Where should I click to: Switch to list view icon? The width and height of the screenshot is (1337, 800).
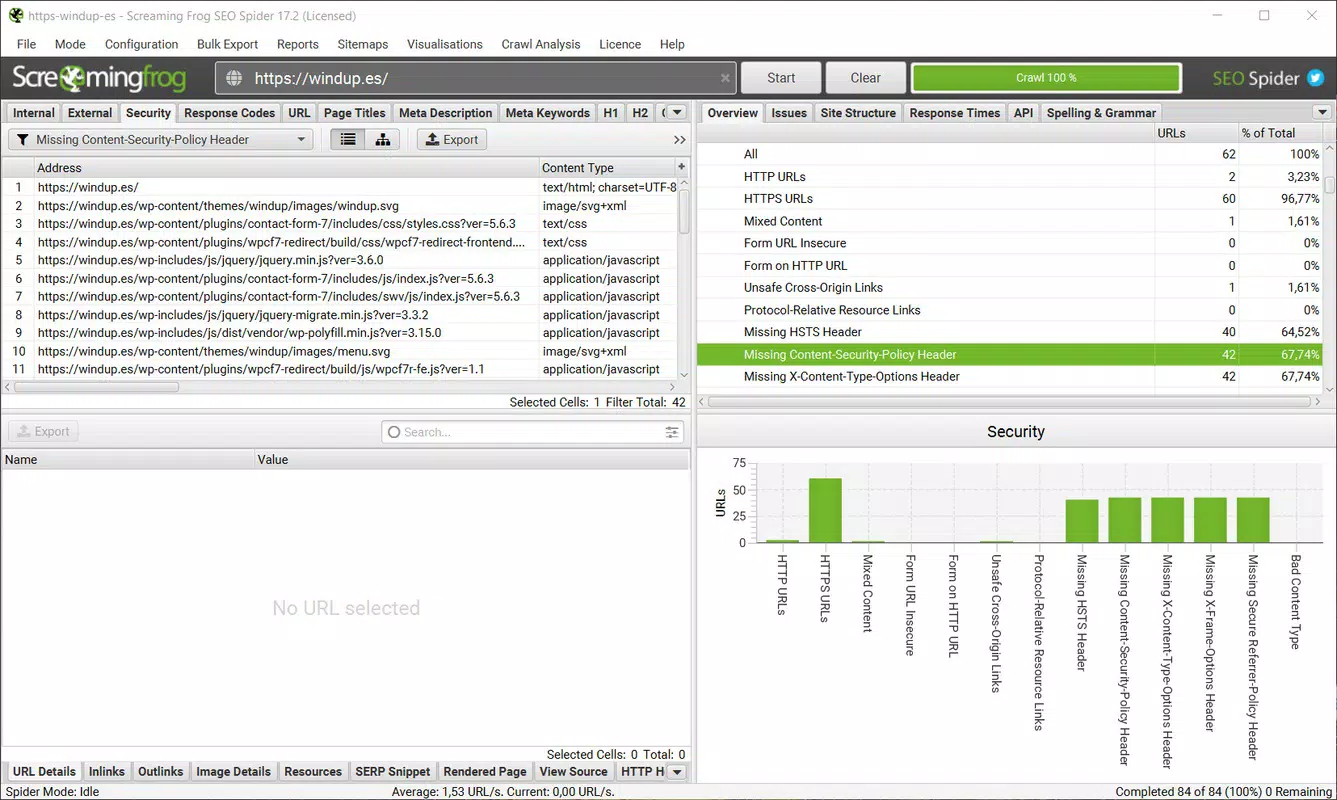coord(348,140)
